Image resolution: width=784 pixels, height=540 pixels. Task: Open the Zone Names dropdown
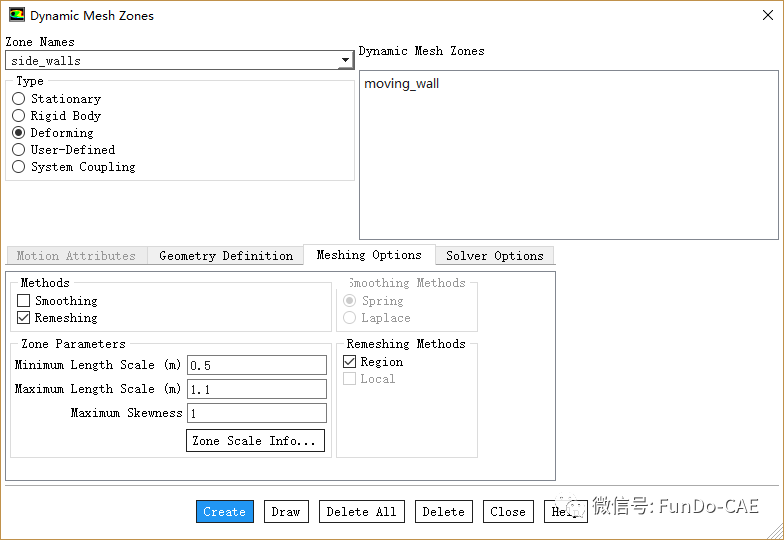[346, 61]
